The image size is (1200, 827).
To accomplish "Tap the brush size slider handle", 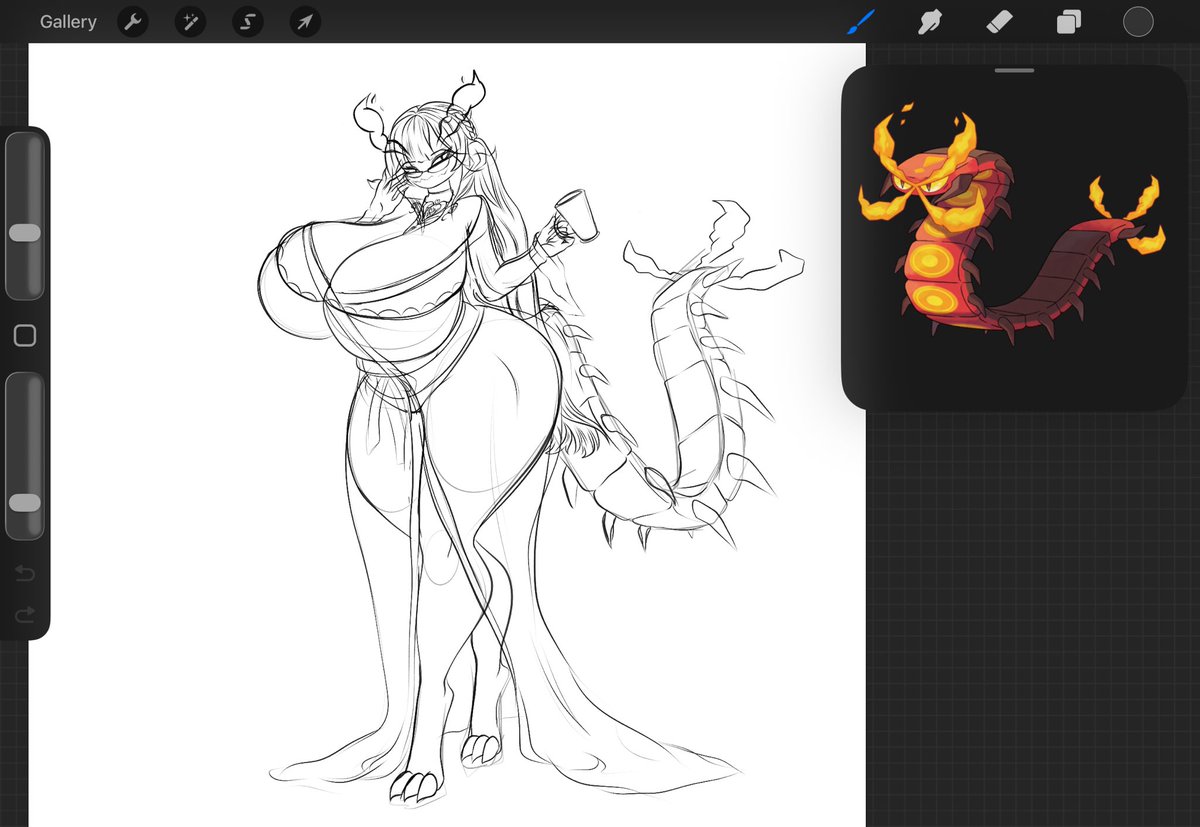I will (25, 232).
